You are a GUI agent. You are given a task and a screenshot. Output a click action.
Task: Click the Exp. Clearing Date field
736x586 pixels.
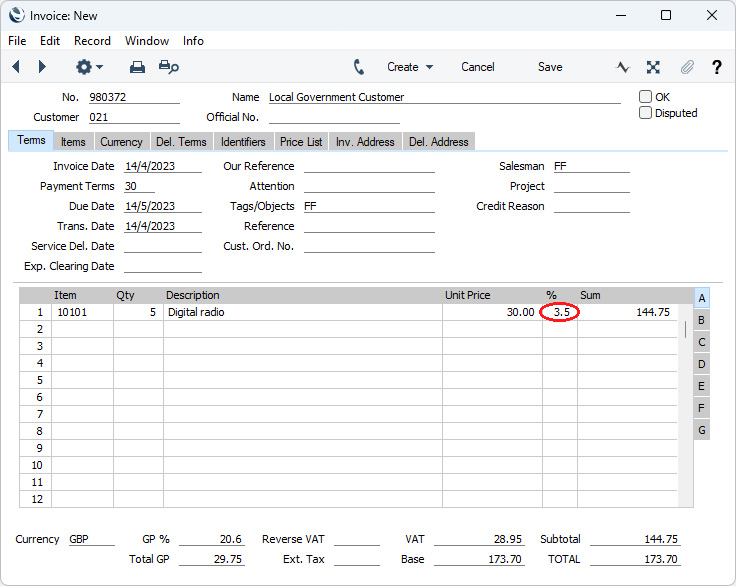click(163, 266)
